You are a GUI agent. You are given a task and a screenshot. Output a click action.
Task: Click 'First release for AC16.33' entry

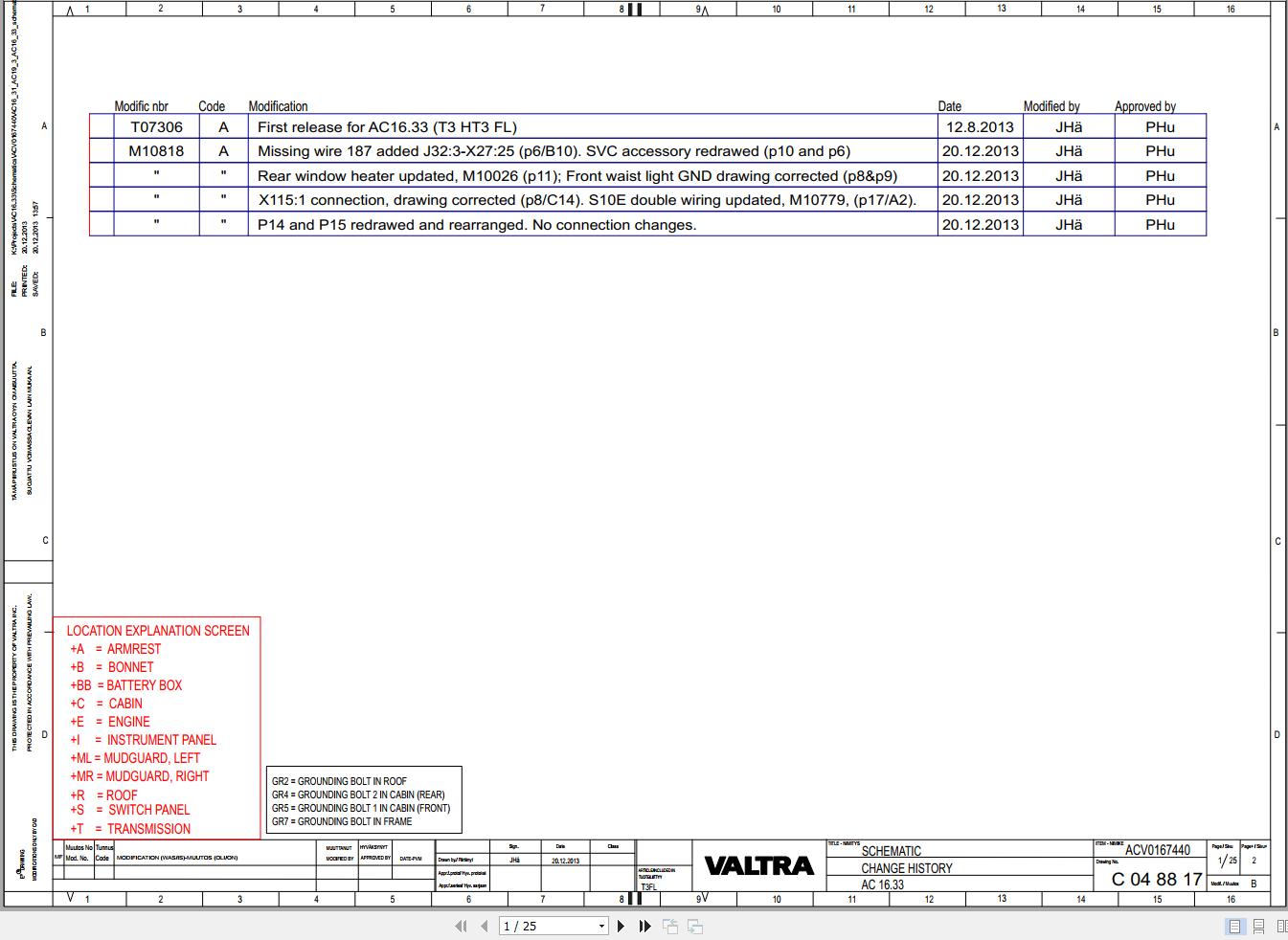(x=387, y=126)
